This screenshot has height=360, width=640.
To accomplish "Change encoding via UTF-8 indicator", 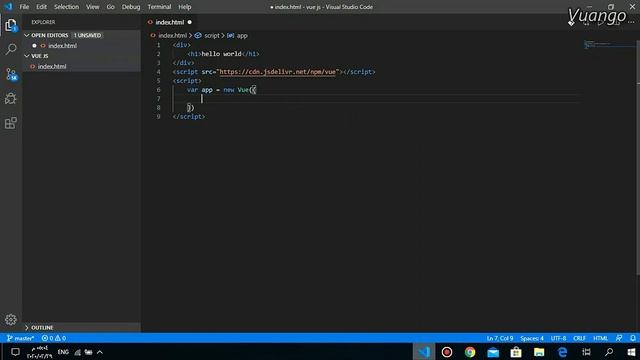I will (x=558, y=338).
